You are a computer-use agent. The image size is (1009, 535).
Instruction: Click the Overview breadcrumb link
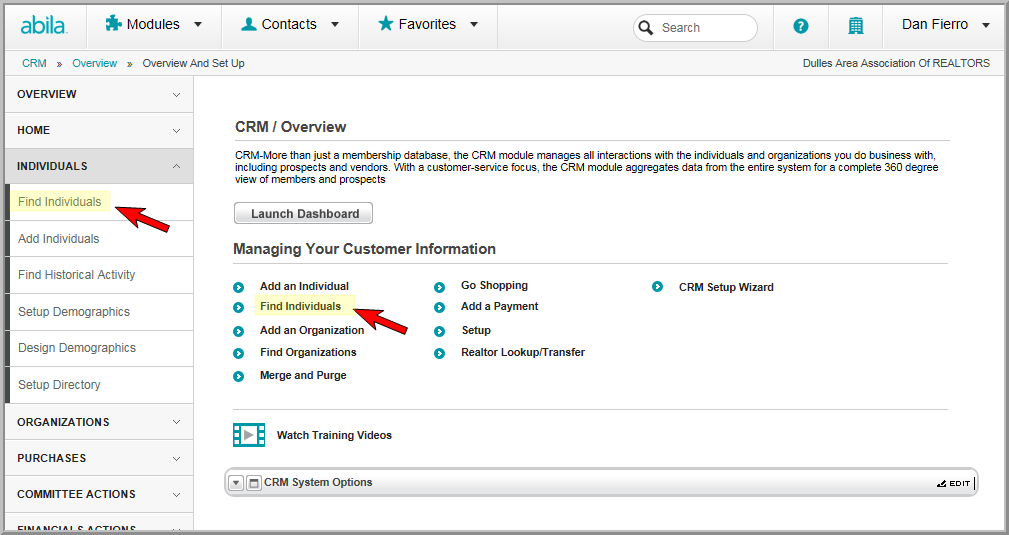(x=95, y=63)
